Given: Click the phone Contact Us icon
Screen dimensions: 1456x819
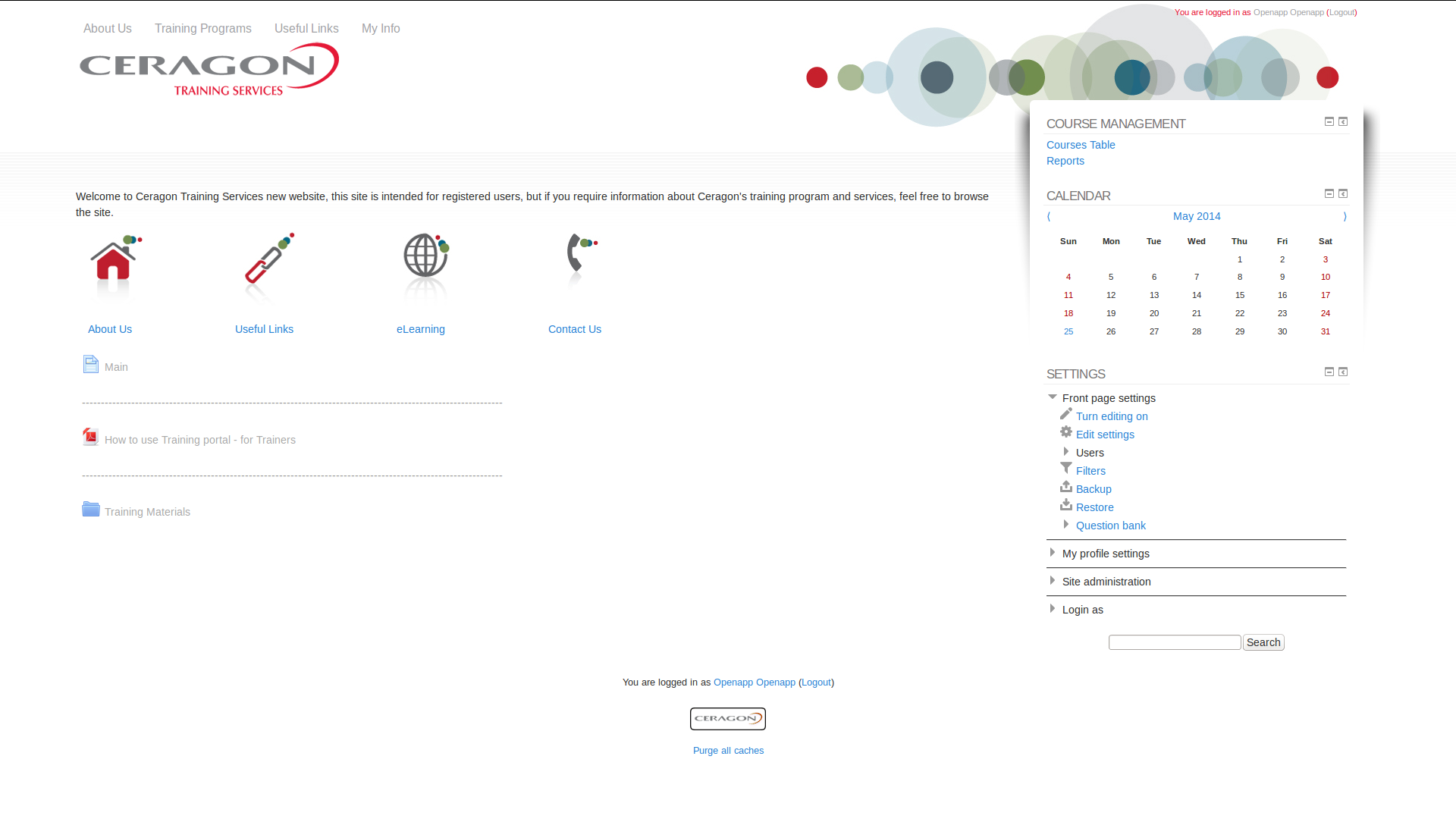Looking at the screenshot, I should (582, 261).
